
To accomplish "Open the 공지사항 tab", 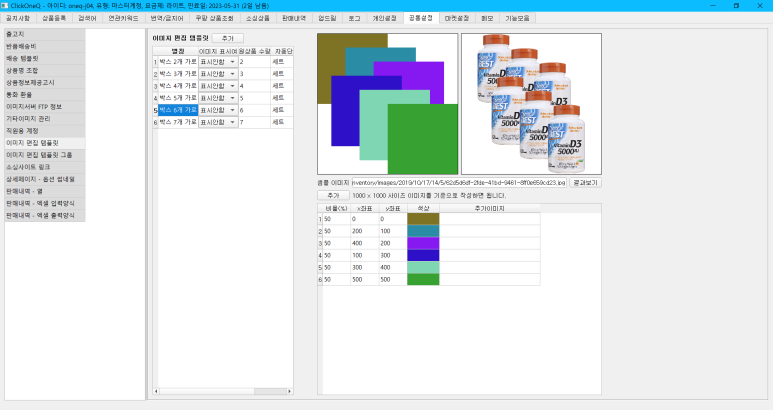I will pyautogui.click(x=18, y=18).
